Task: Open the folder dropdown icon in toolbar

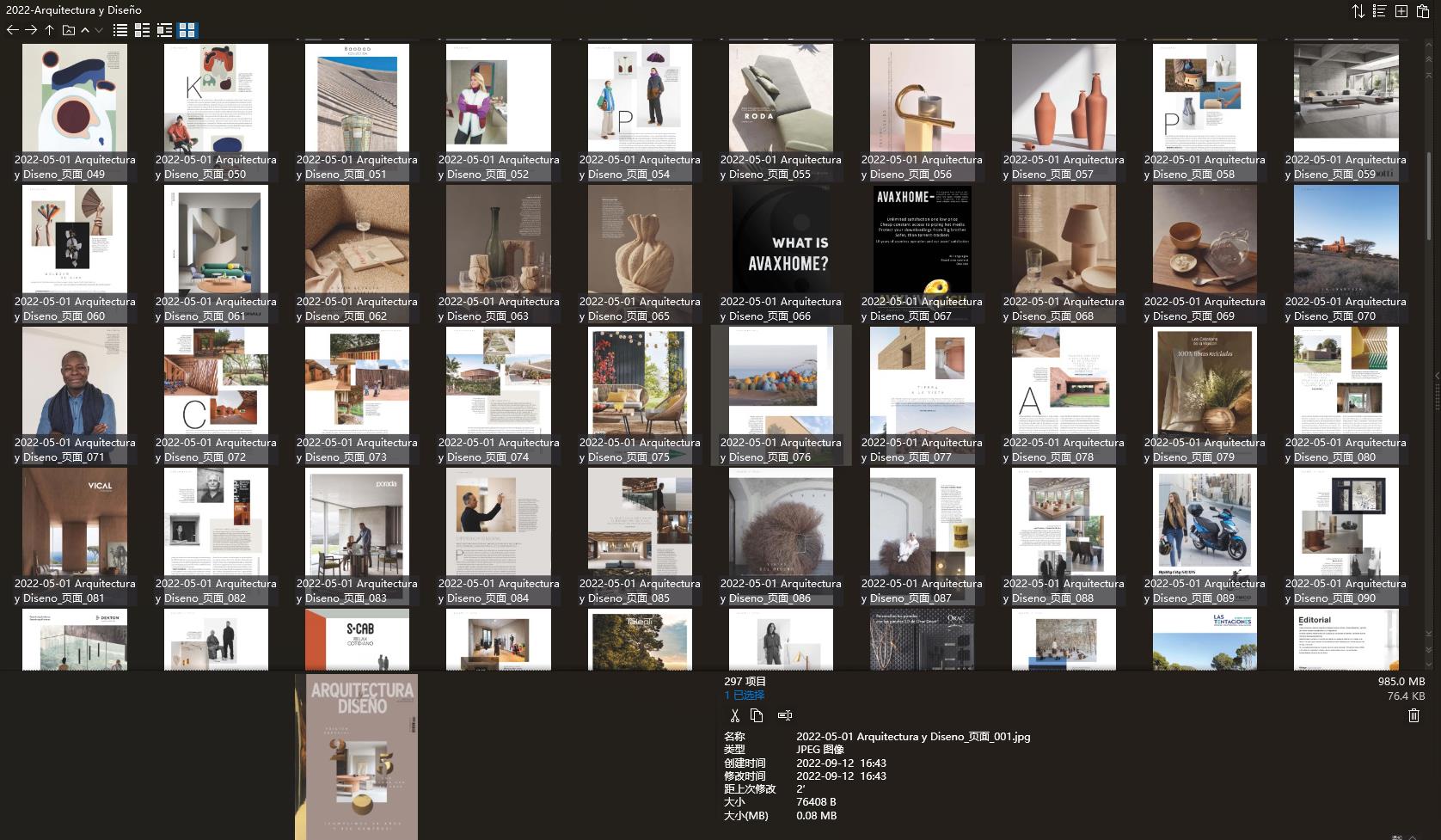Action: (68, 30)
